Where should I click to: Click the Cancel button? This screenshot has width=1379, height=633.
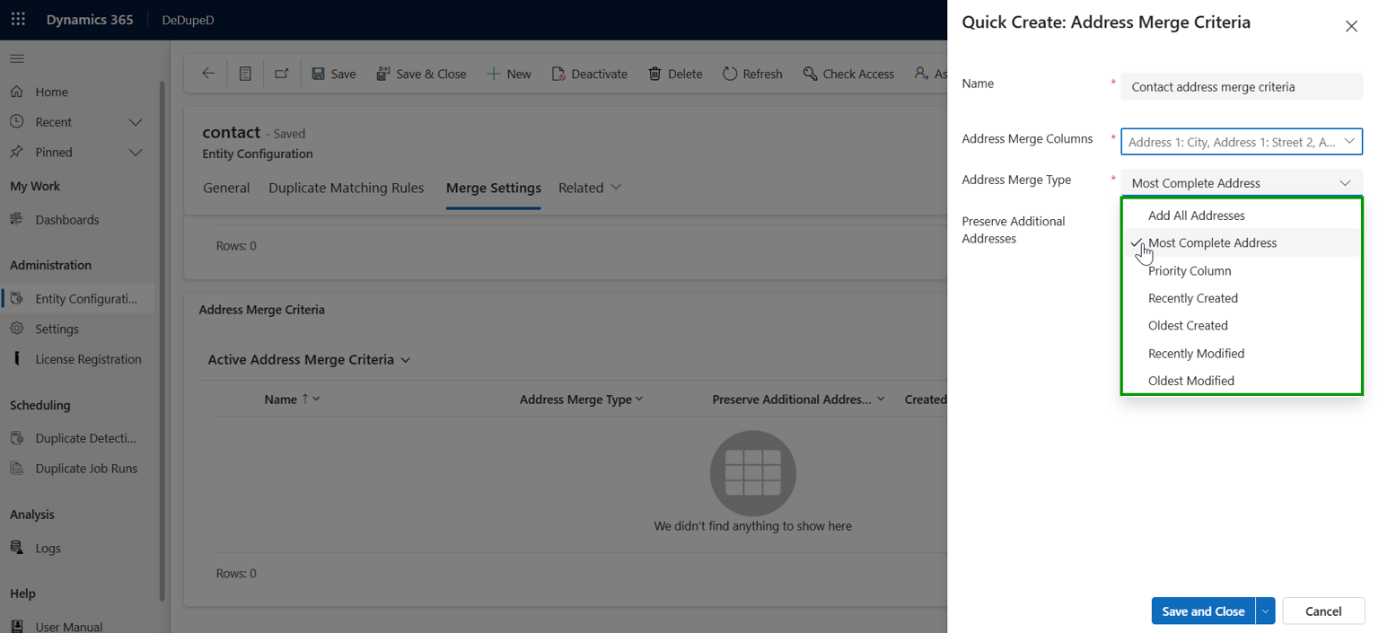coord(1322,611)
